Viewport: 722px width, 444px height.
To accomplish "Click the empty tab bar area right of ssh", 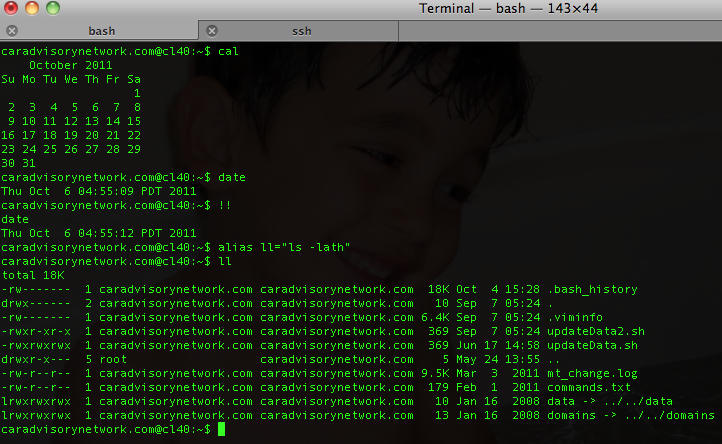I will pyautogui.click(x=560, y=31).
